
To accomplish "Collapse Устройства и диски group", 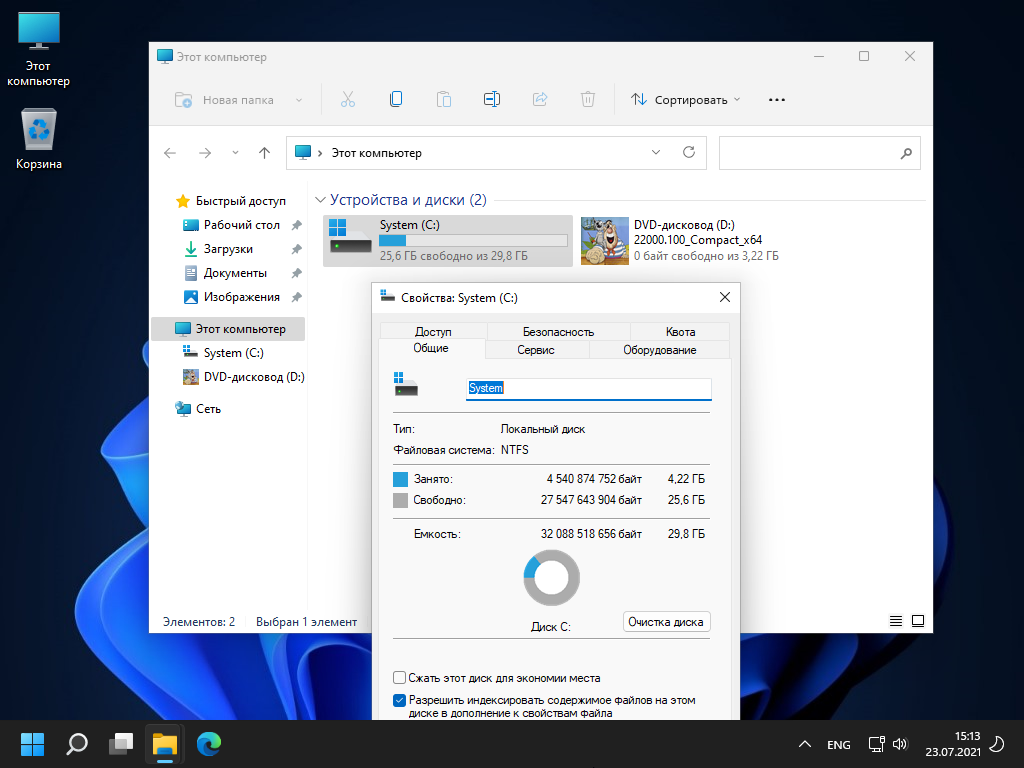I will pos(320,200).
